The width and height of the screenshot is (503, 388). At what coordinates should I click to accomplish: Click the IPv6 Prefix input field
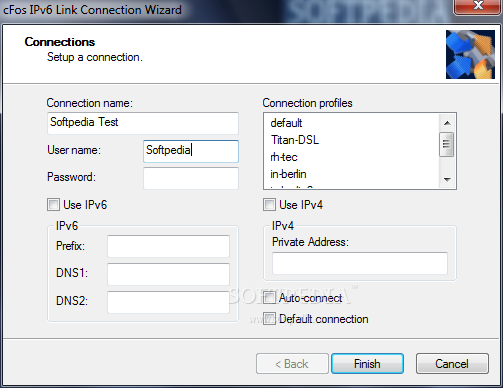tap(168, 246)
